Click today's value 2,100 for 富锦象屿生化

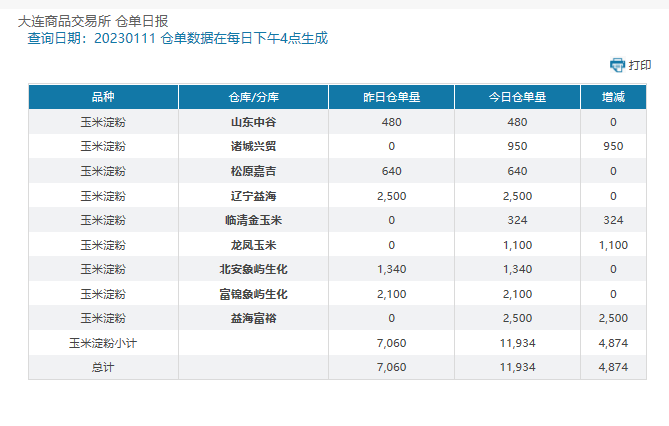point(517,294)
